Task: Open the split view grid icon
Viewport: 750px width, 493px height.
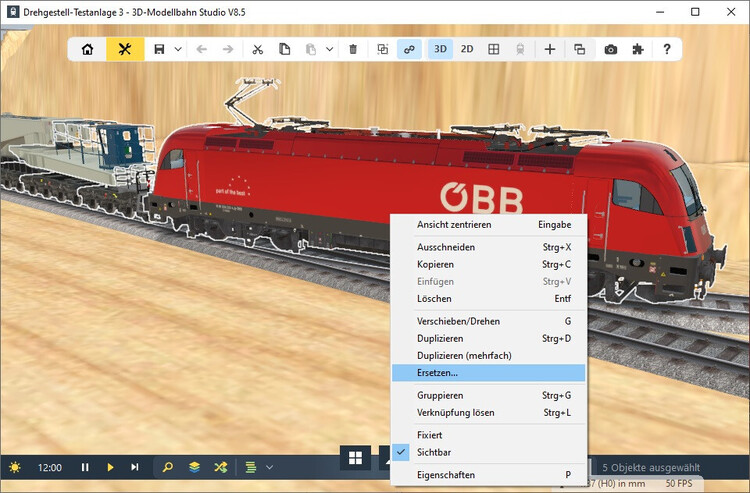Action: (x=494, y=49)
